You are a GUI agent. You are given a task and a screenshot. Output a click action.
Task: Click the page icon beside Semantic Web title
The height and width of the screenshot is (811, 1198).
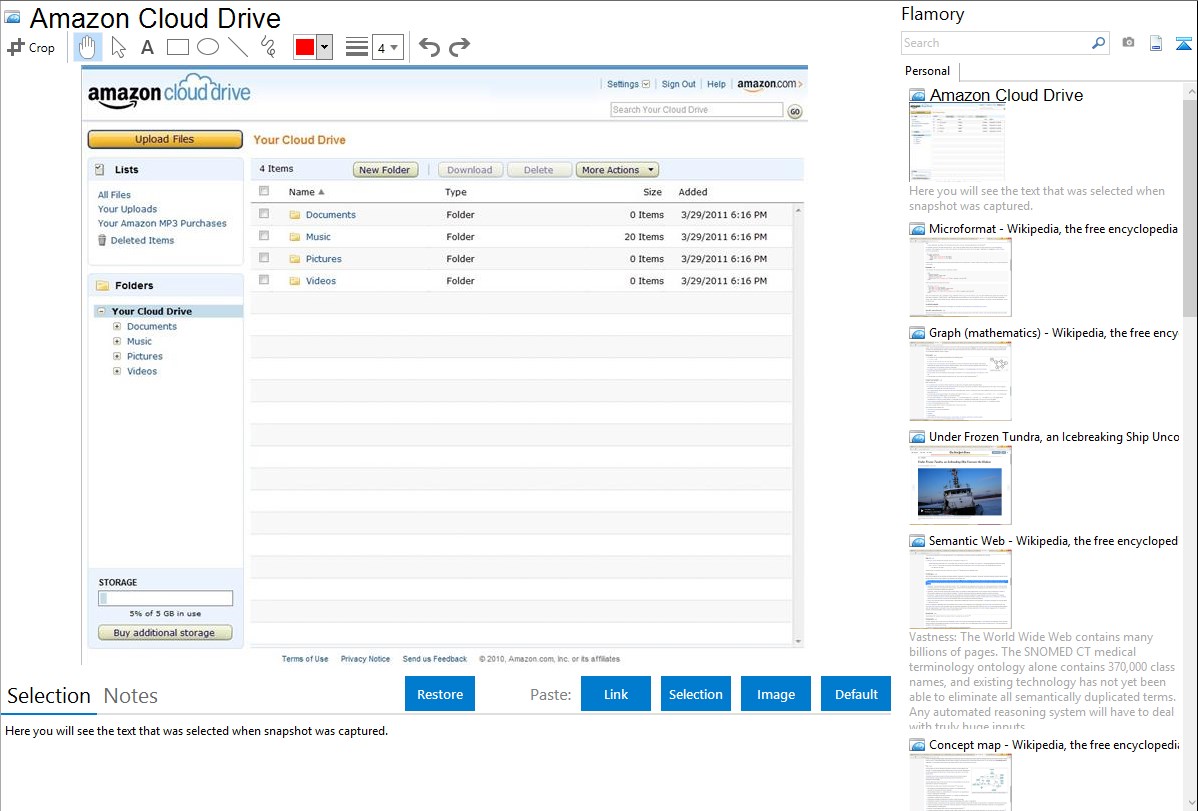(x=917, y=541)
